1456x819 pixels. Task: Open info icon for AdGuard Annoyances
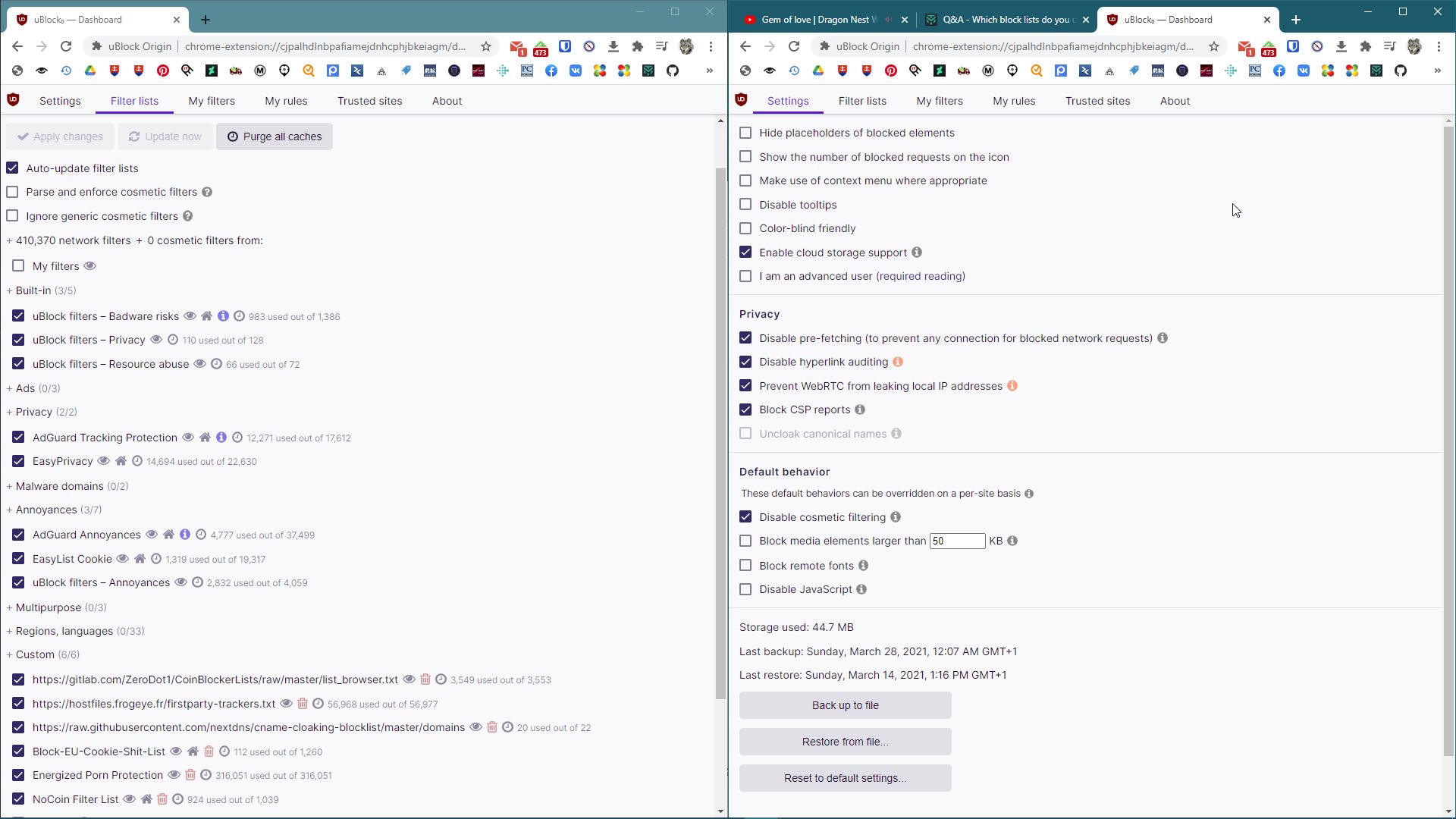pyautogui.click(x=185, y=535)
